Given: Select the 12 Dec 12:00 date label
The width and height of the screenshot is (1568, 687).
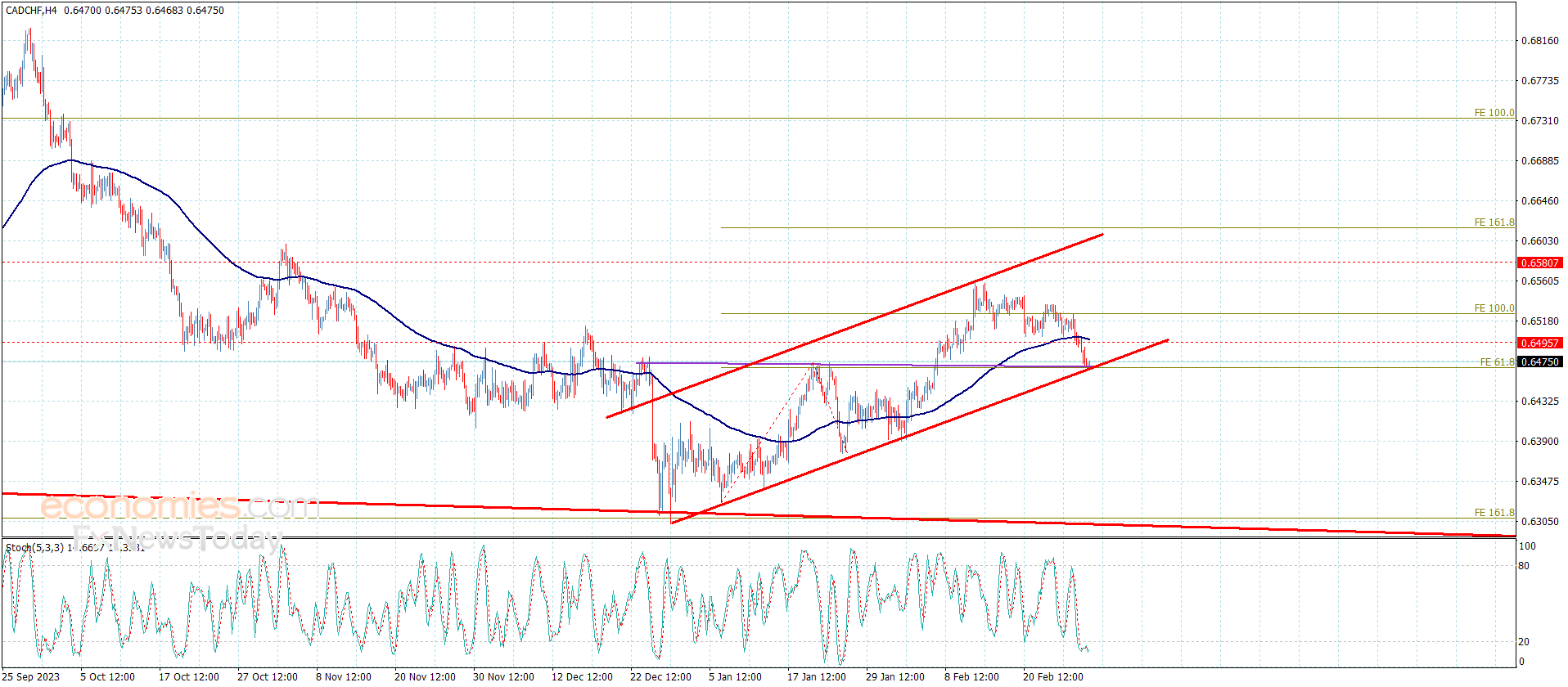Looking at the screenshot, I should tap(582, 676).
